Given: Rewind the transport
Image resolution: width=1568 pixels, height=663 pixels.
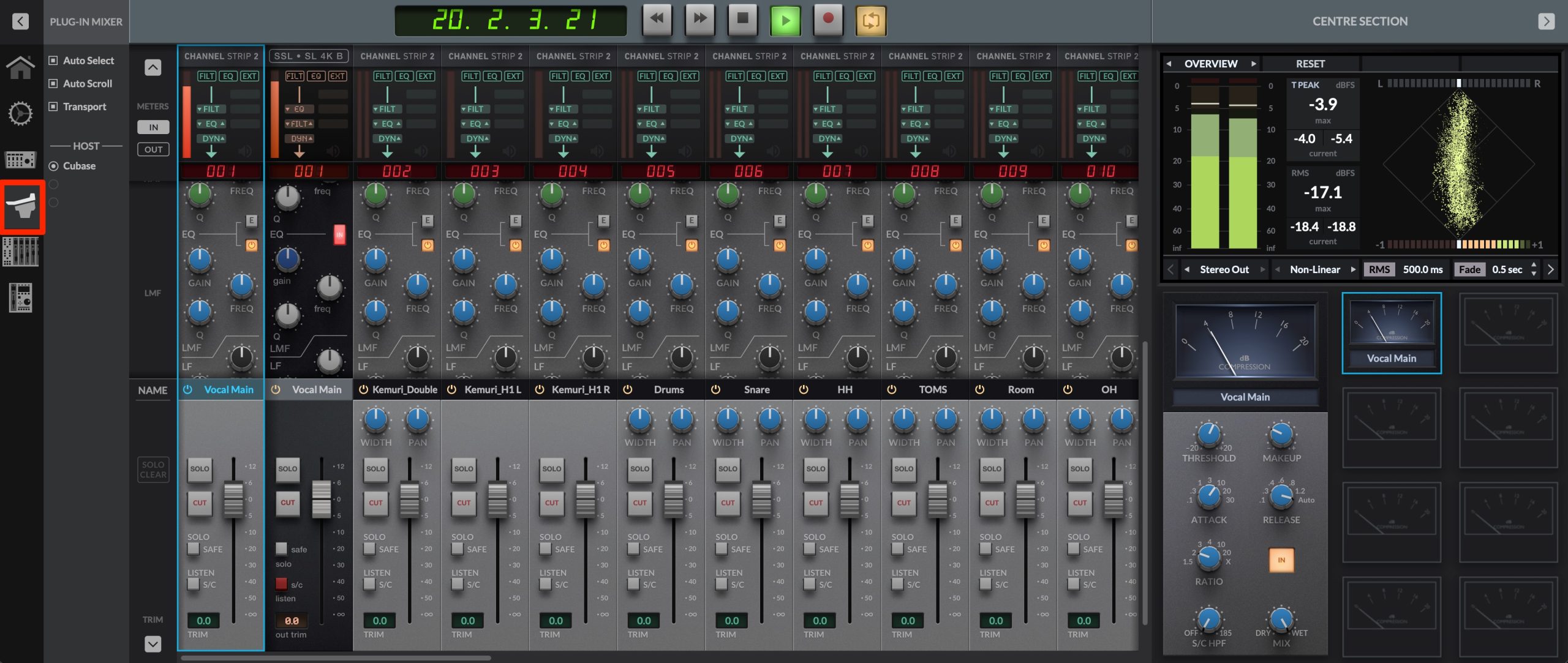Looking at the screenshot, I should (656, 20).
